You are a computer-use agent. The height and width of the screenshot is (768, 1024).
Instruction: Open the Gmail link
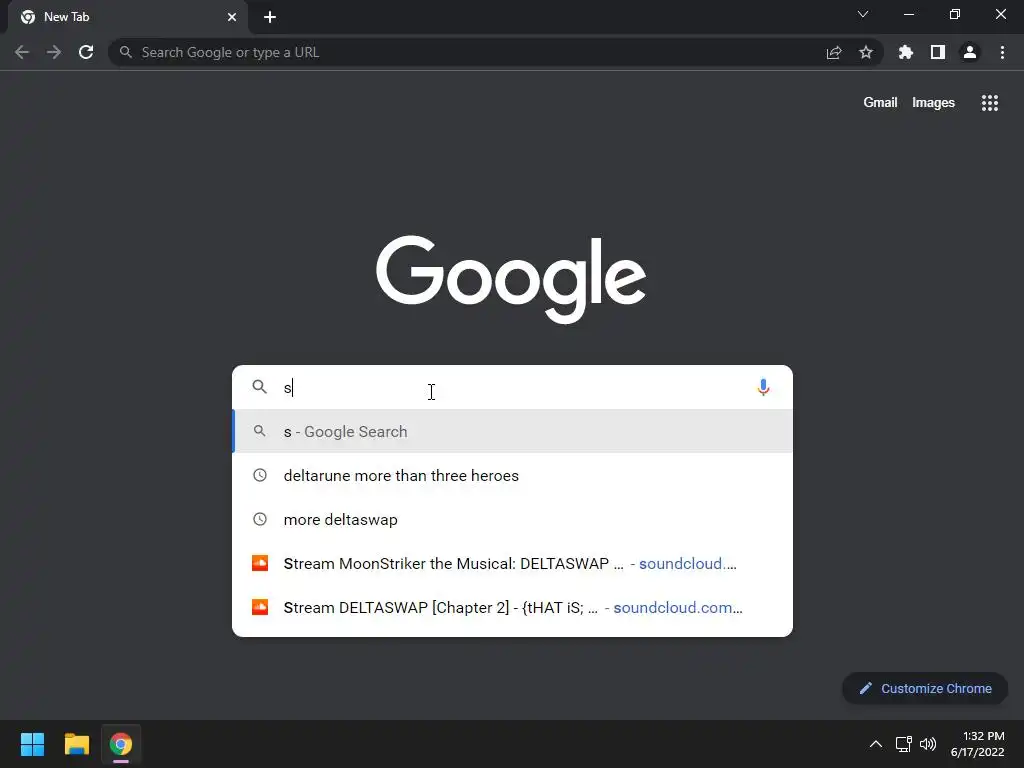880,103
